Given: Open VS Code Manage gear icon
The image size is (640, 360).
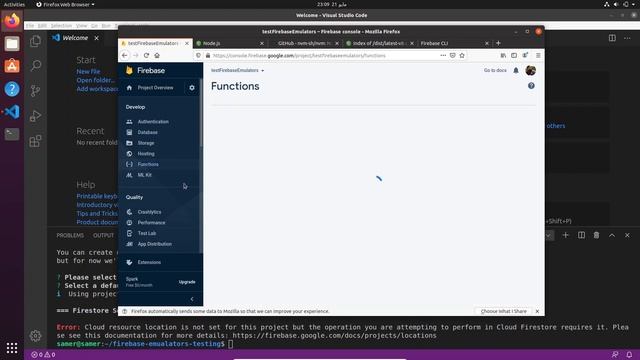Looking at the screenshot, I should pos(36,336).
